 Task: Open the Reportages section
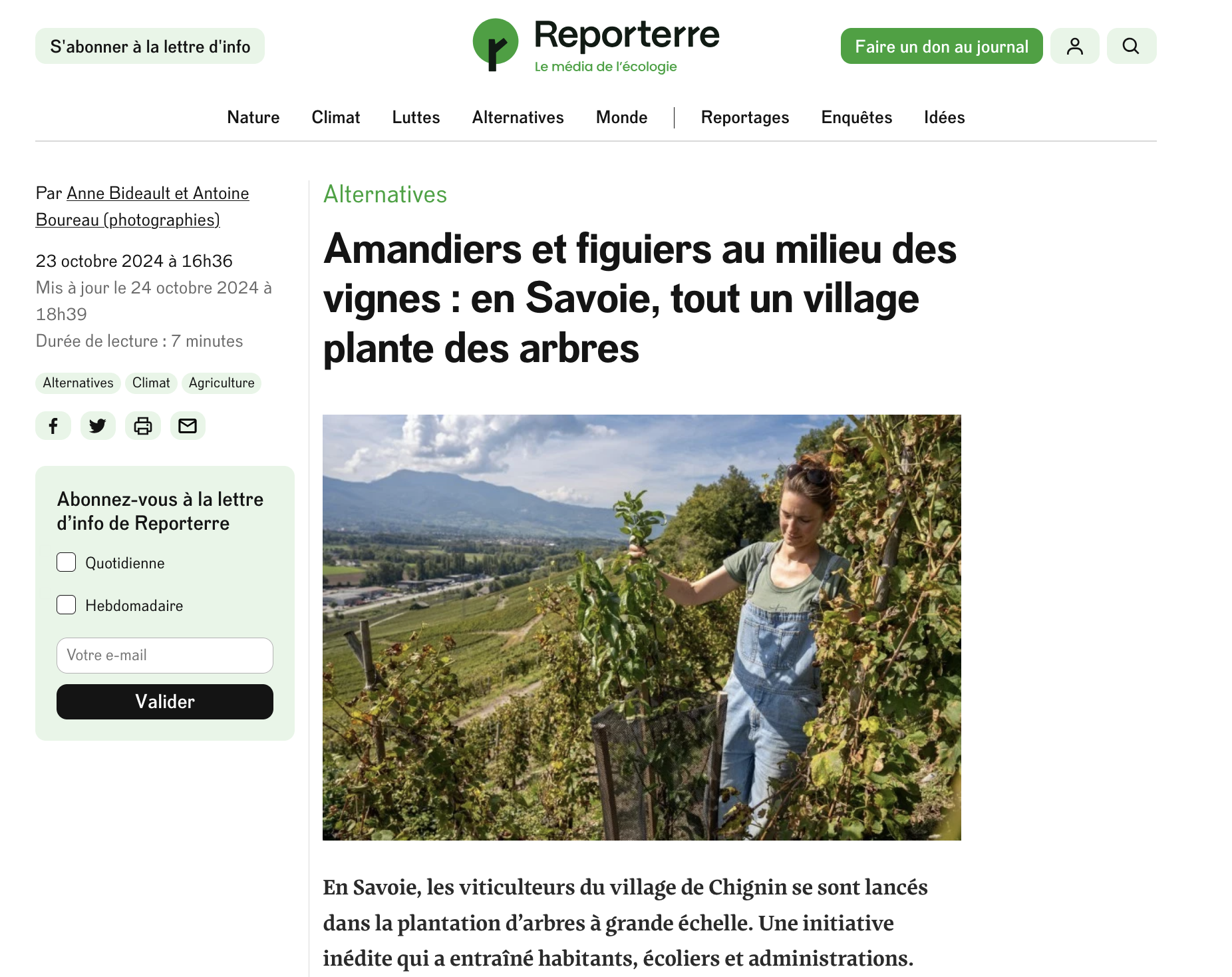click(745, 117)
